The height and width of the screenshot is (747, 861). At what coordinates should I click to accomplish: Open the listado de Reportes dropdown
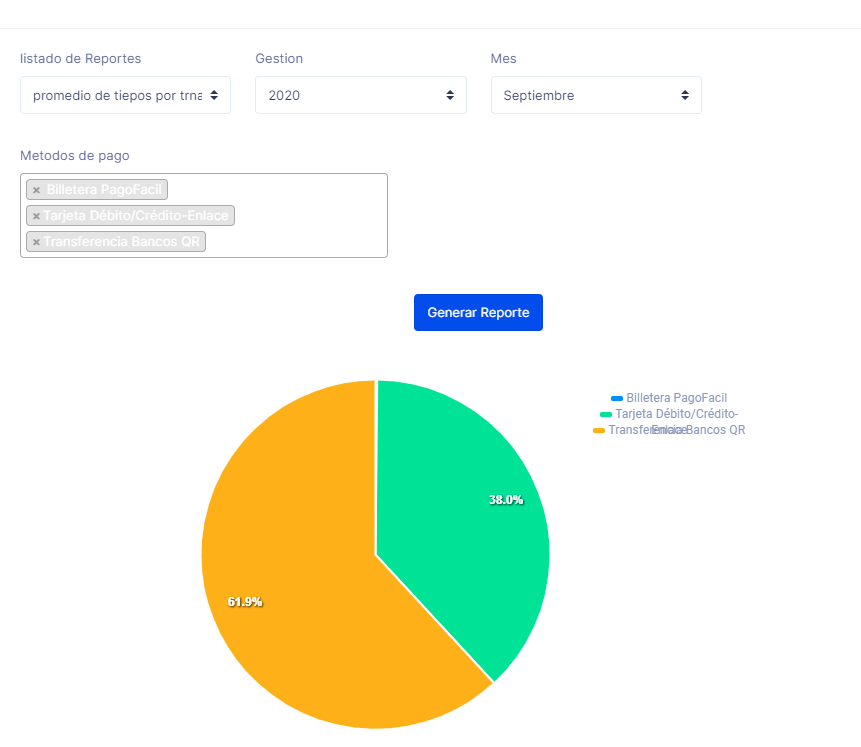(x=125, y=95)
